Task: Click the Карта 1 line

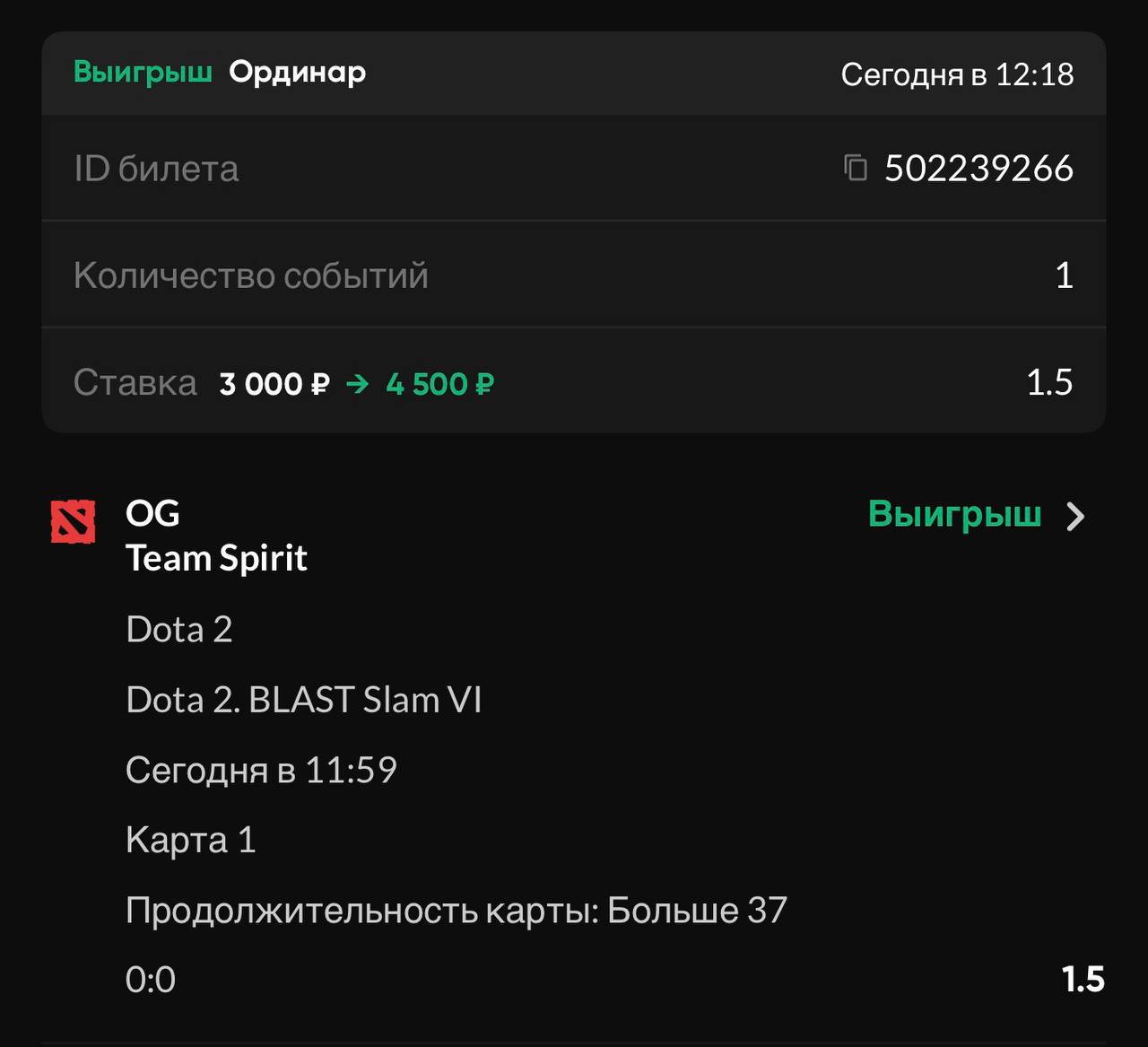Action: [191, 840]
